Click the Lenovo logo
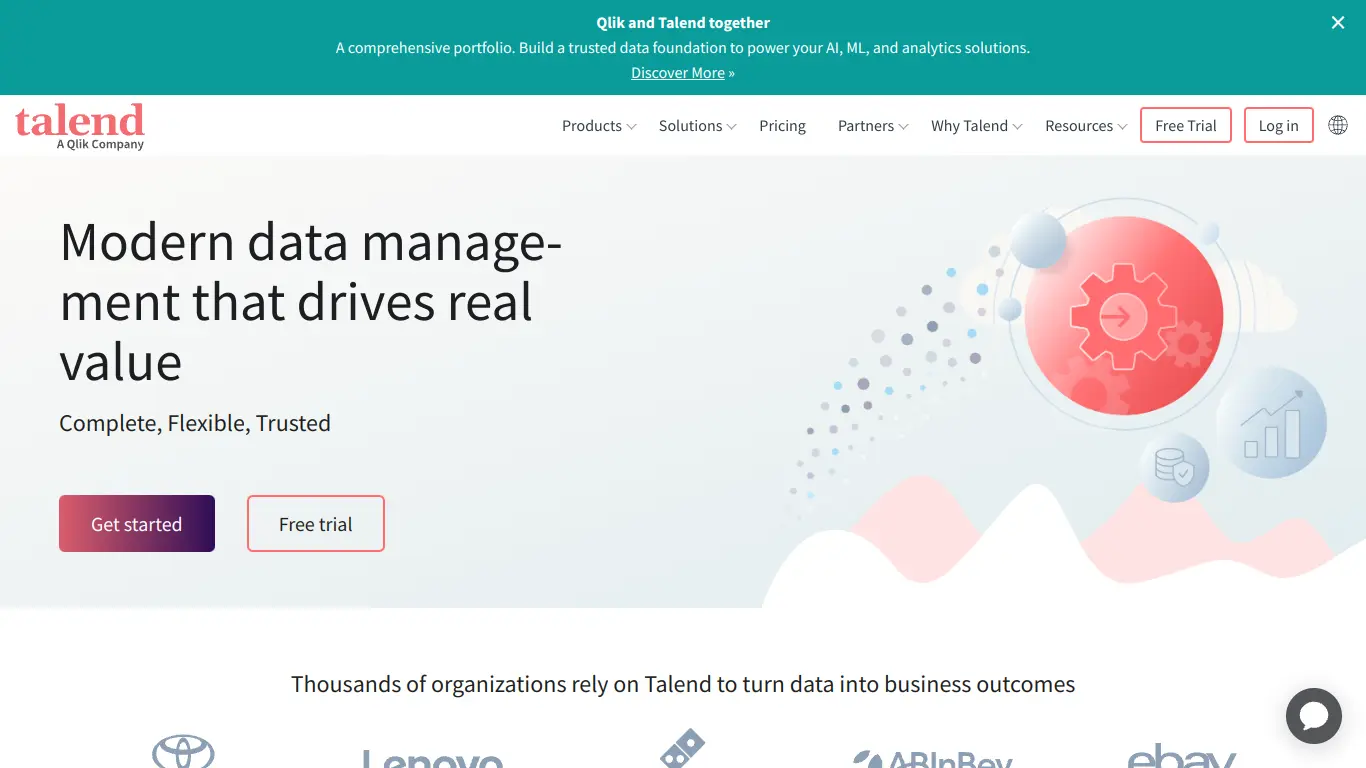 (x=432, y=759)
